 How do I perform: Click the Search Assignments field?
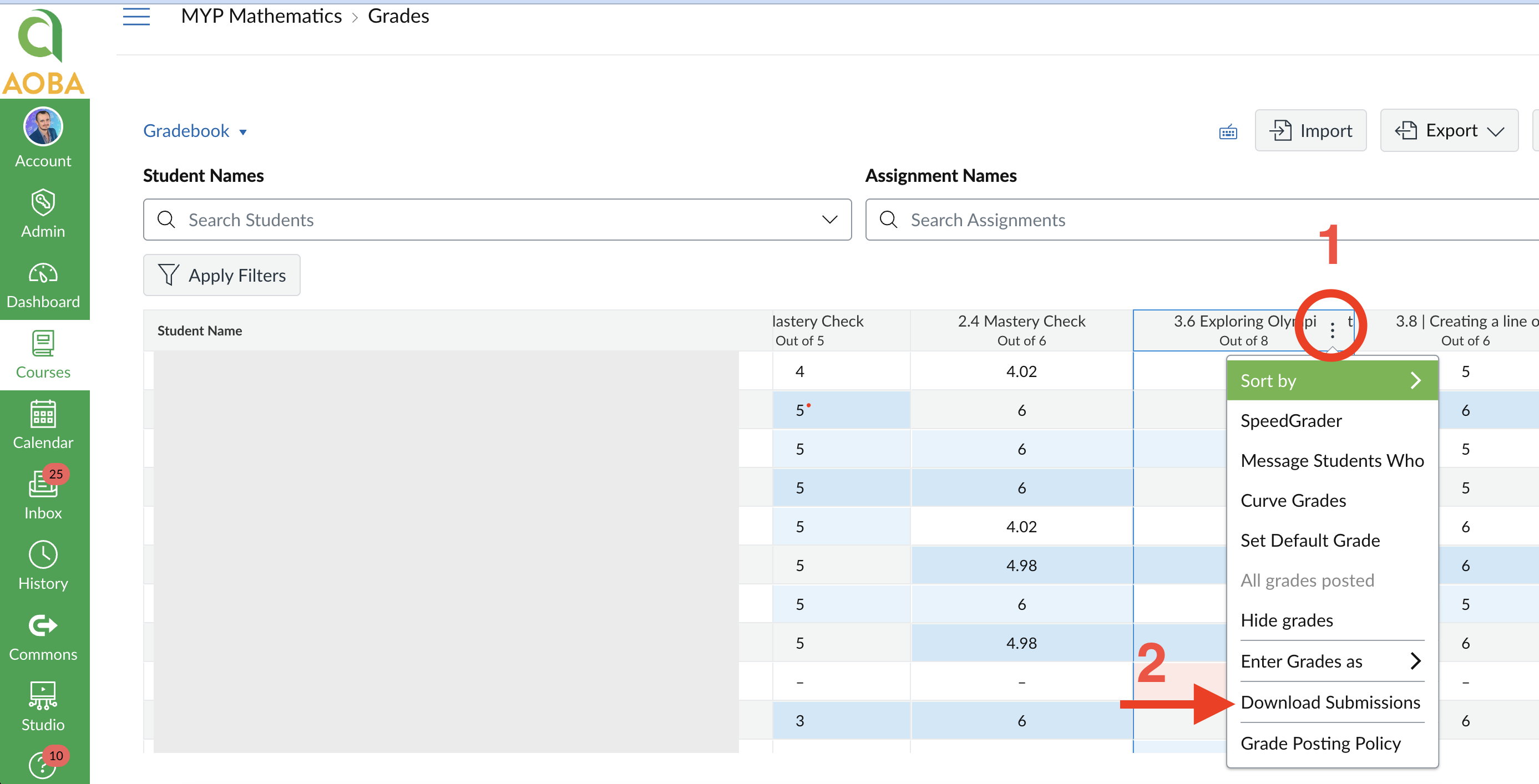tap(1075, 219)
